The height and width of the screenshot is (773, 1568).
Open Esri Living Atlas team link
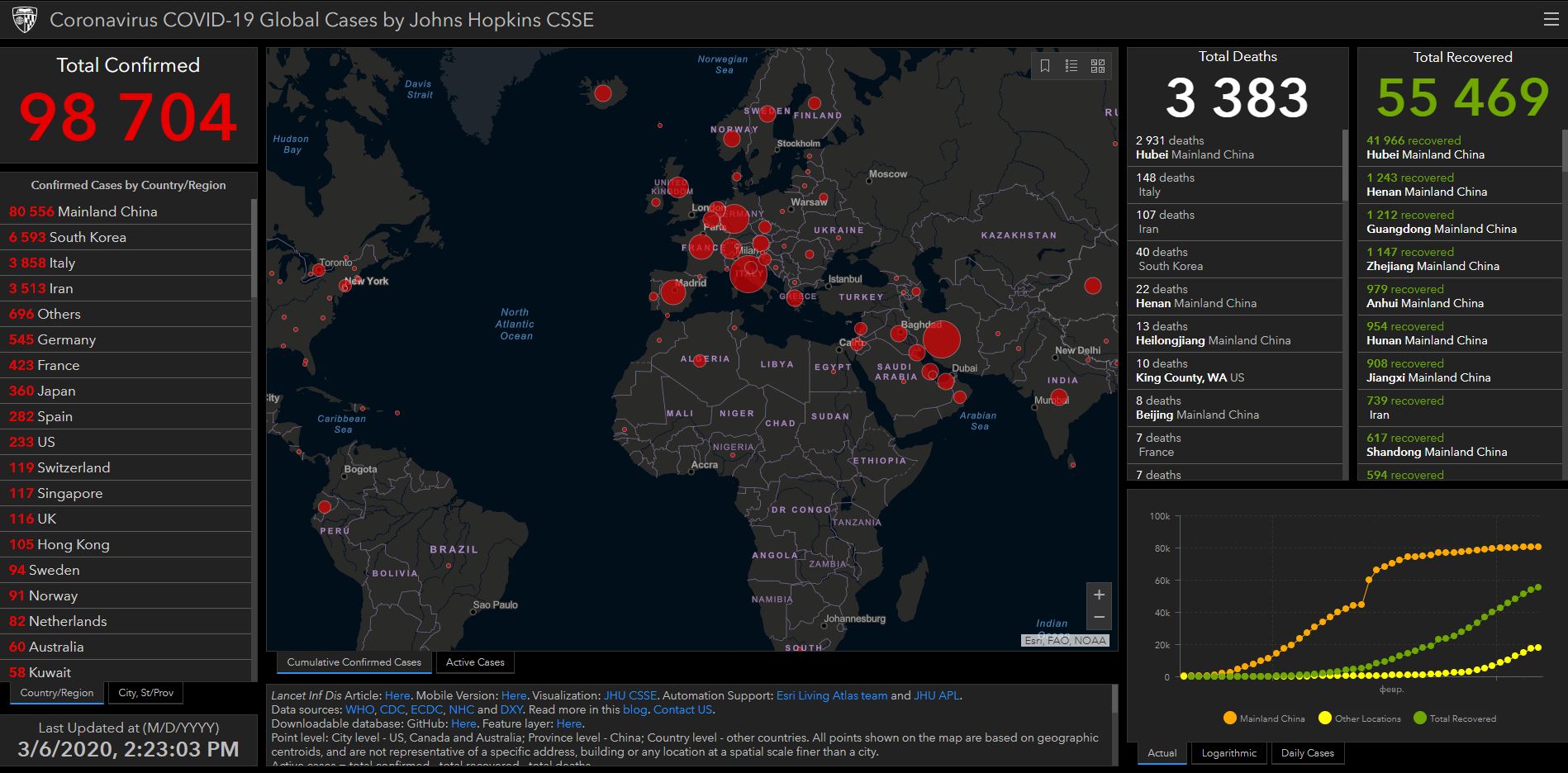(x=832, y=695)
